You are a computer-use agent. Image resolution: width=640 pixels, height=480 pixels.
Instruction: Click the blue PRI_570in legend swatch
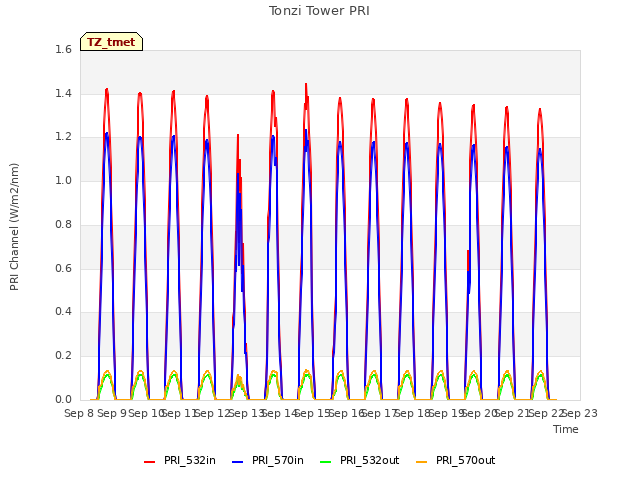coord(238,462)
